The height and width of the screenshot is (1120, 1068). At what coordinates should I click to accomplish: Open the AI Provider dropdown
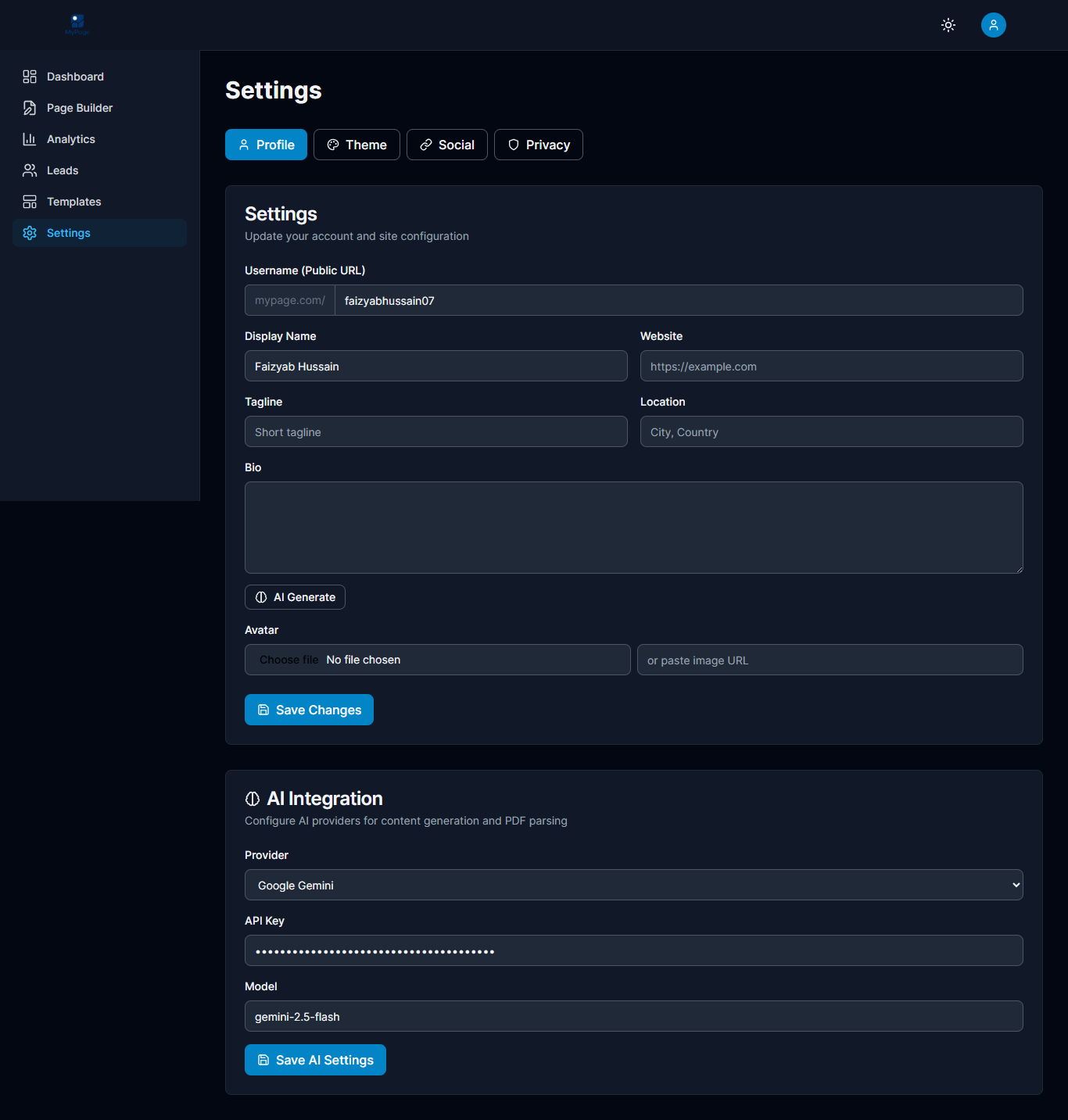(633, 885)
